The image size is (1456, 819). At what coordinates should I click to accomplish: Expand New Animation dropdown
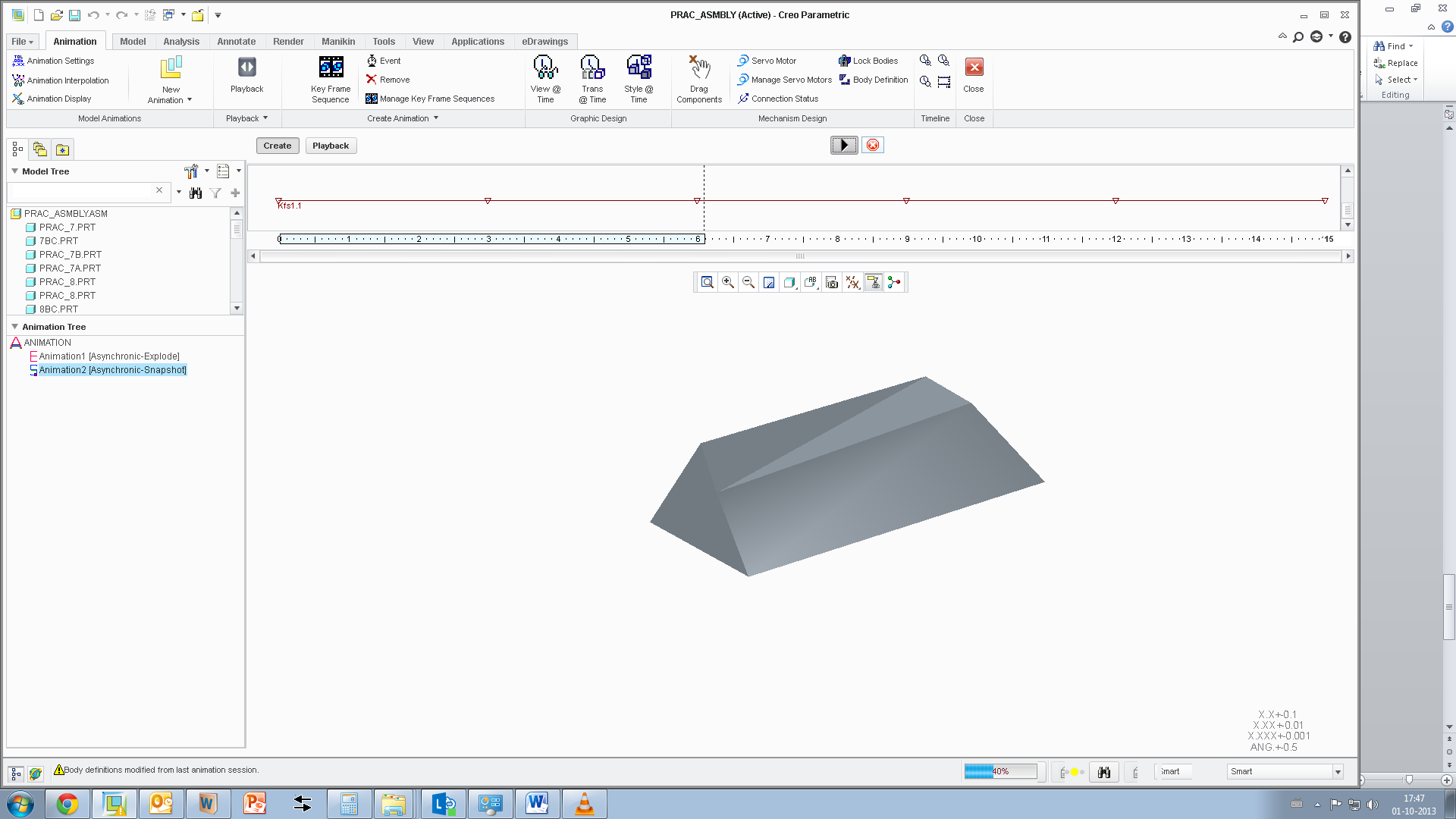pos(190,100)
